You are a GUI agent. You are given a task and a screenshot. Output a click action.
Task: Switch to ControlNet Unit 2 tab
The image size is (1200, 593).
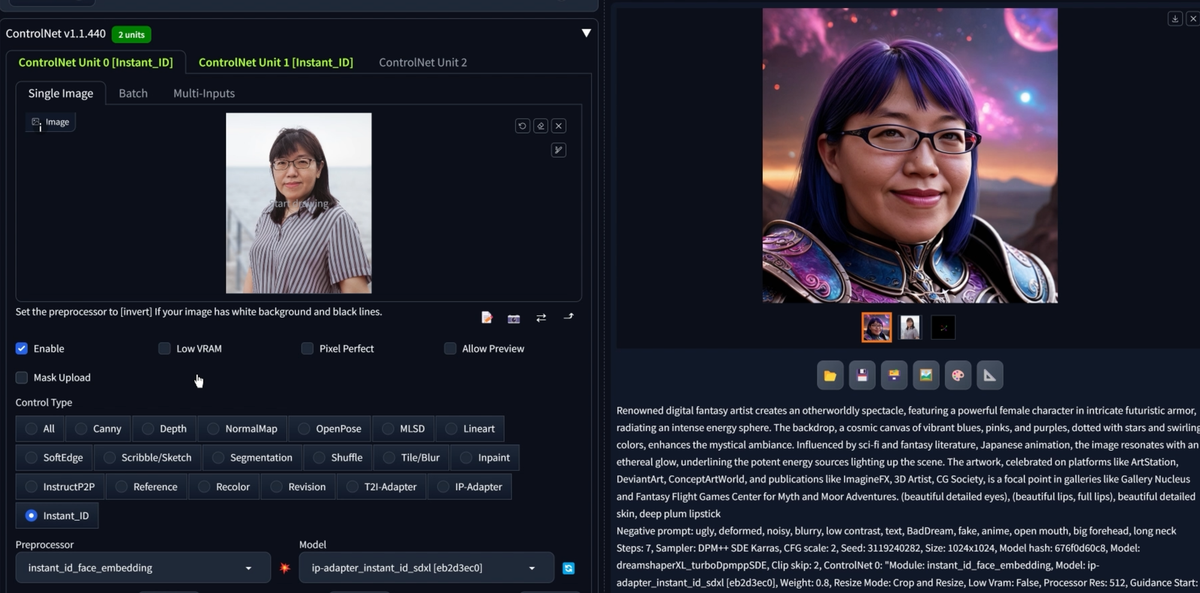tap(422, 62)
